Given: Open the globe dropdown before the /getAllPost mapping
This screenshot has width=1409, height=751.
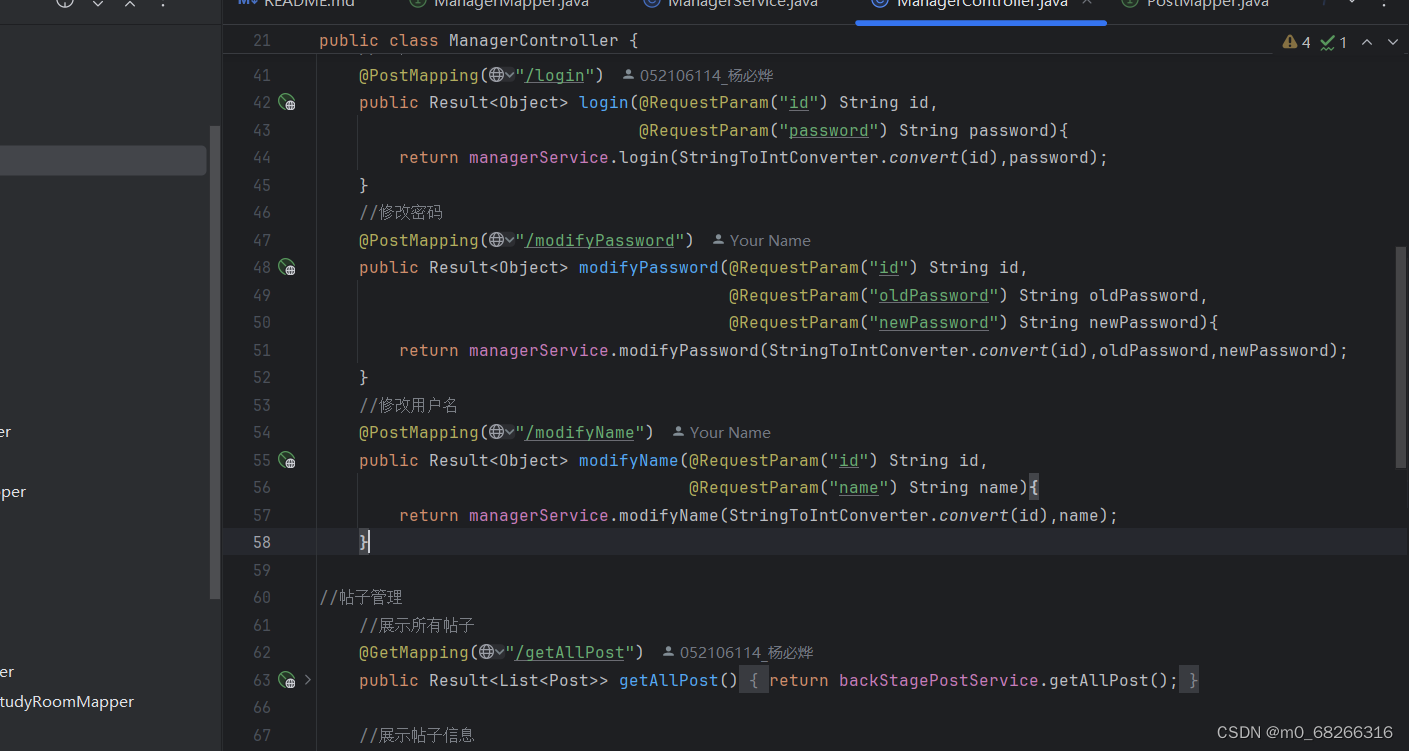Looking at the screenshot, I should coord(492,652).
